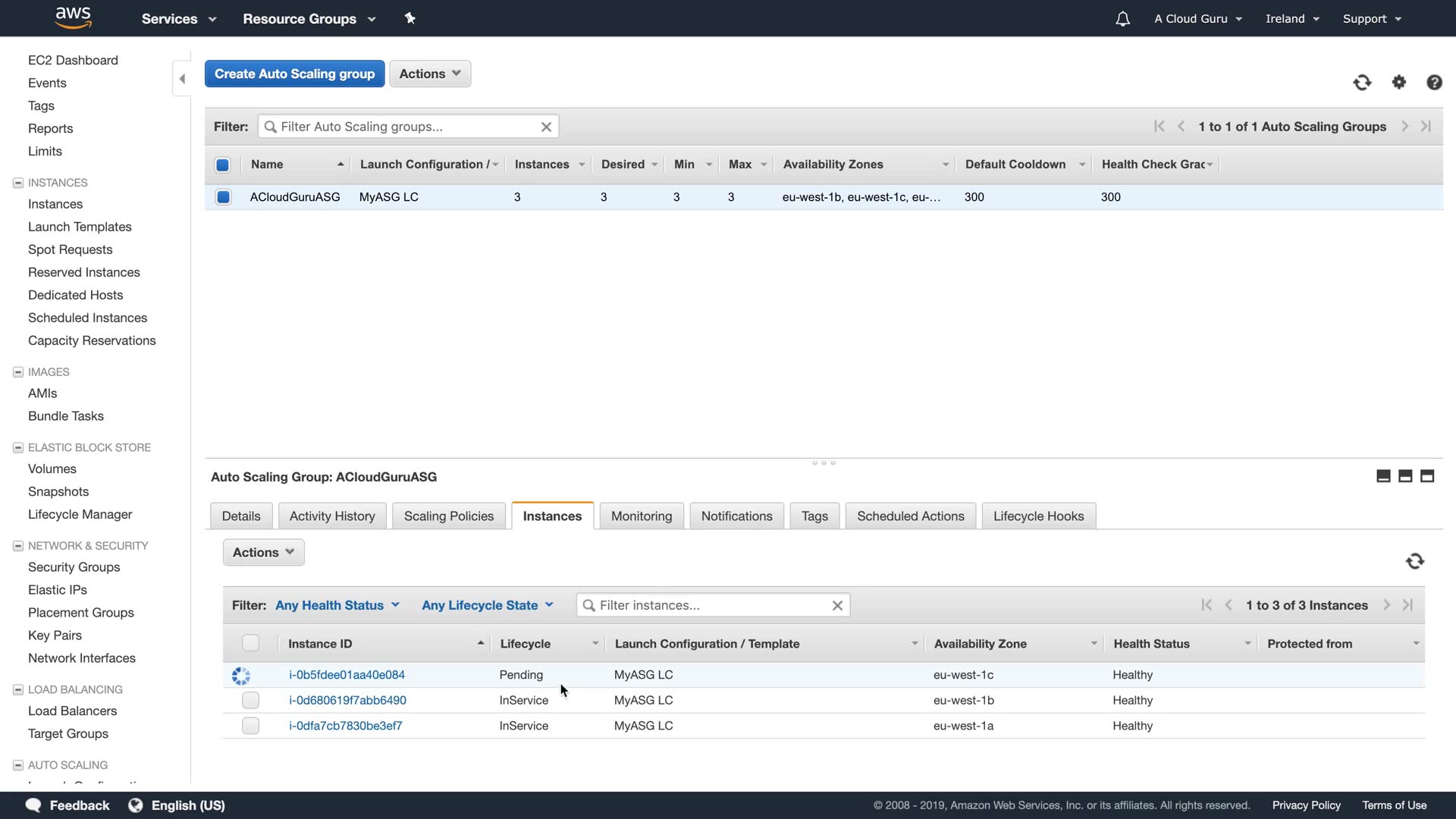Collapse the left navigation sidebar arrow
This screenshot has height=819, width=1456.
[182, 79]
